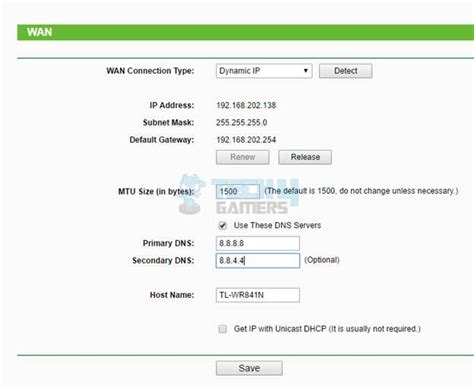Click the Primary DNS label

click(168, 243)
